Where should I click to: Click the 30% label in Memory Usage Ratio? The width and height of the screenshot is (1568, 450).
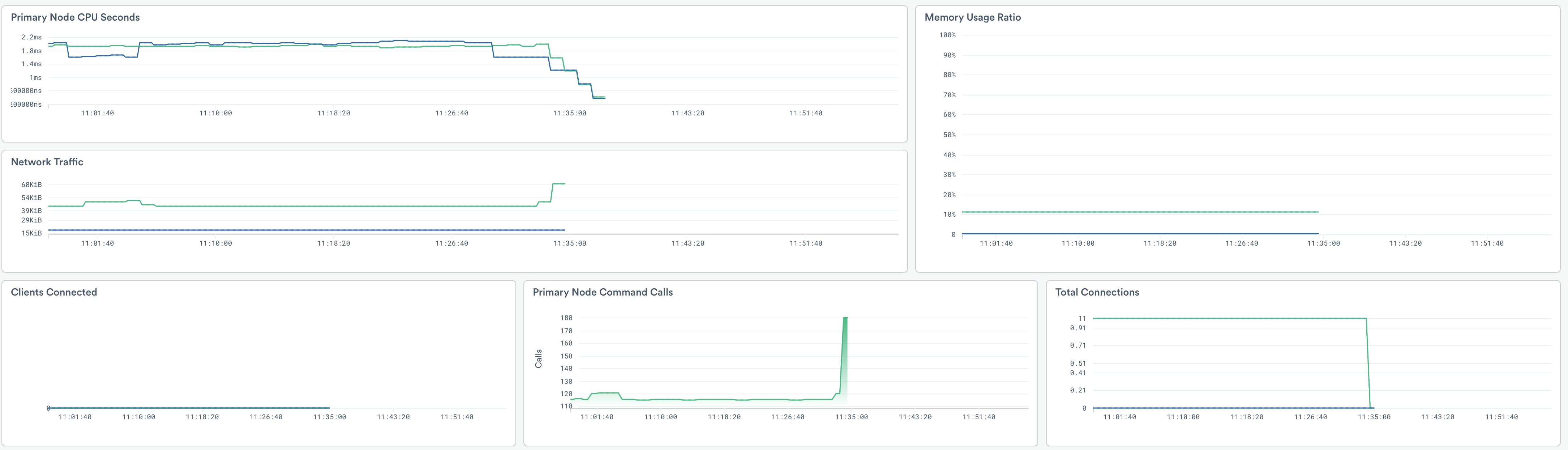coord(950,175)
